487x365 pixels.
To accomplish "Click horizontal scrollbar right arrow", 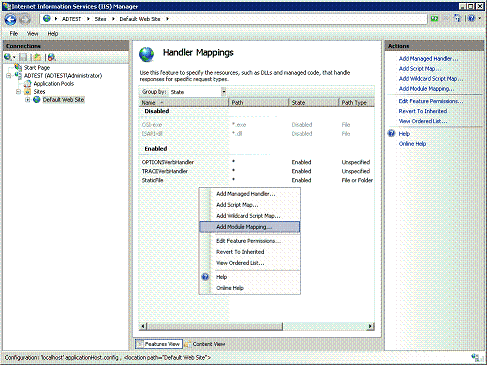I will coord(370,326).
